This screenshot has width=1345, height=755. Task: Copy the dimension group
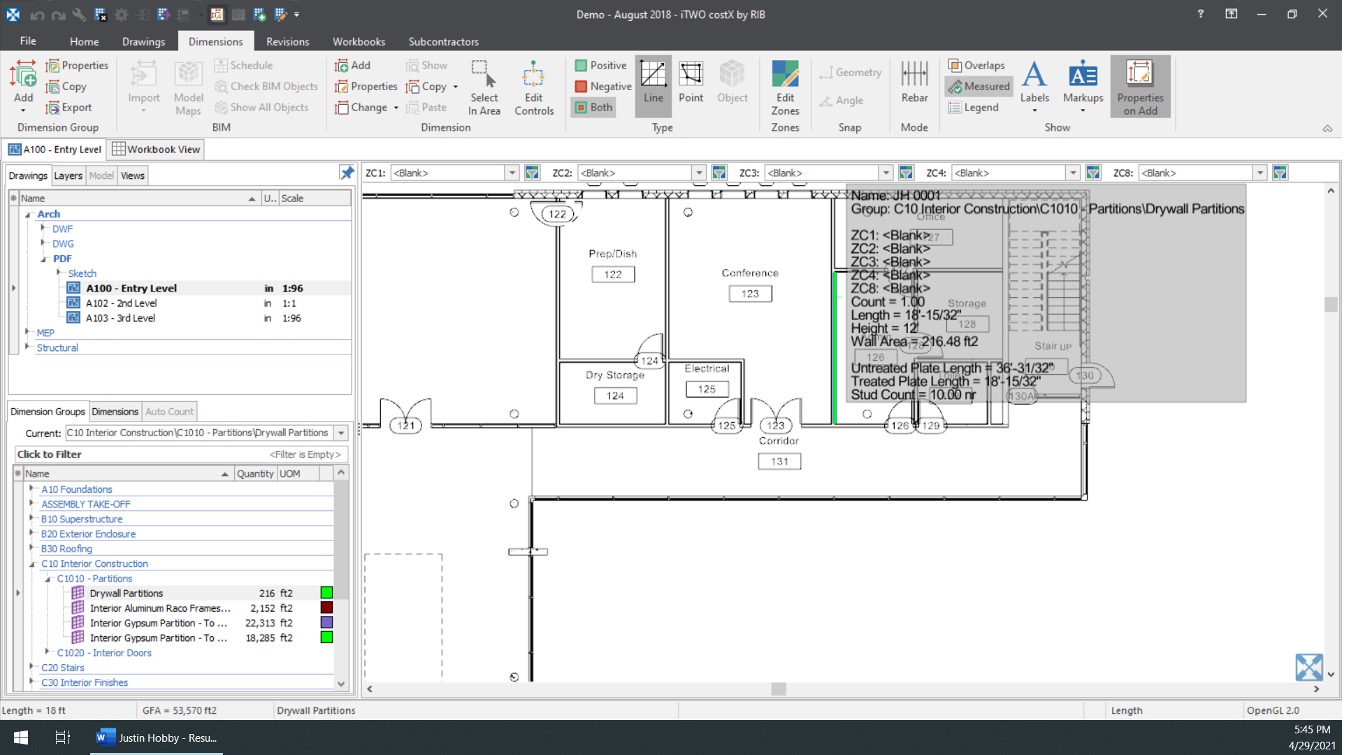(66, 86)
